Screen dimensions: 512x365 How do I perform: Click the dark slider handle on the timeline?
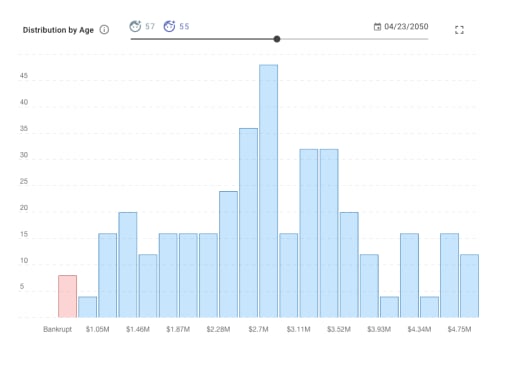point(277,39)
